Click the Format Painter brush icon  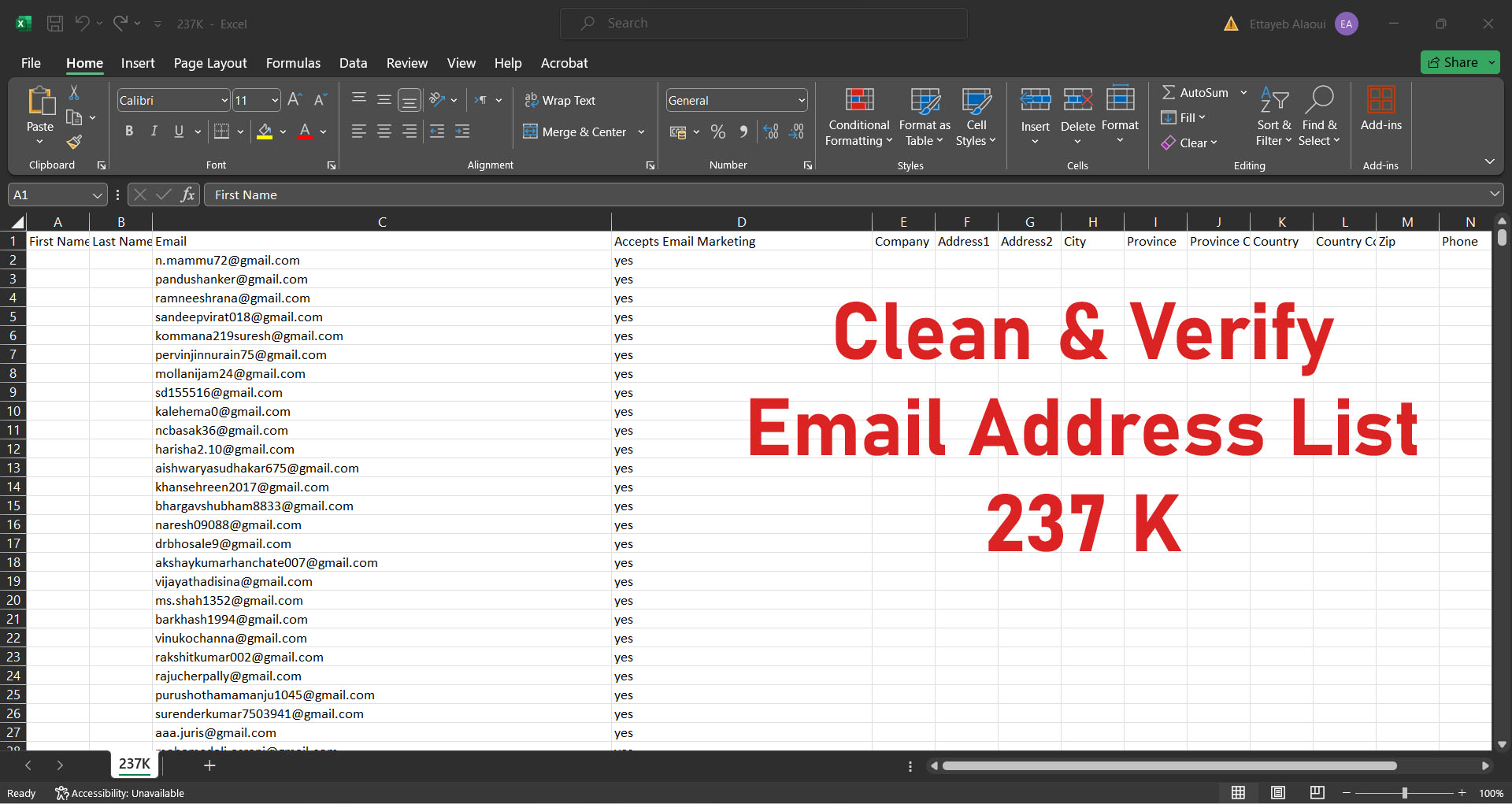coord(74,143)
